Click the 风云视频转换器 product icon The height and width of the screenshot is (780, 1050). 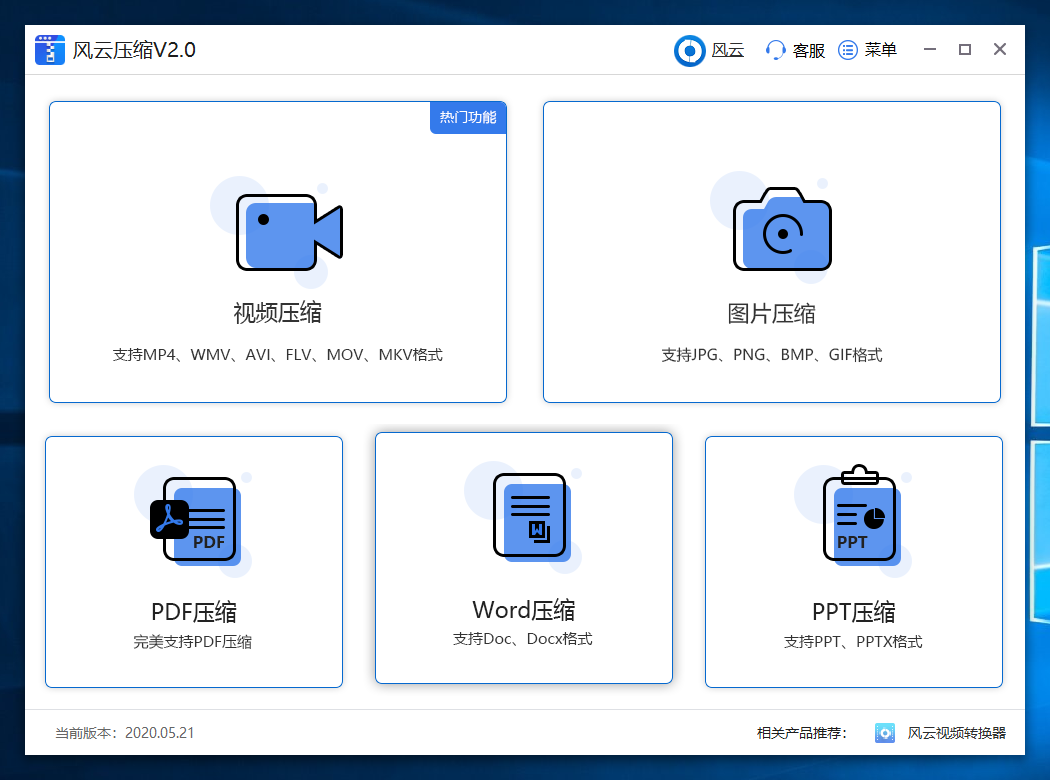pyautogui.click(x=885, y=733)
